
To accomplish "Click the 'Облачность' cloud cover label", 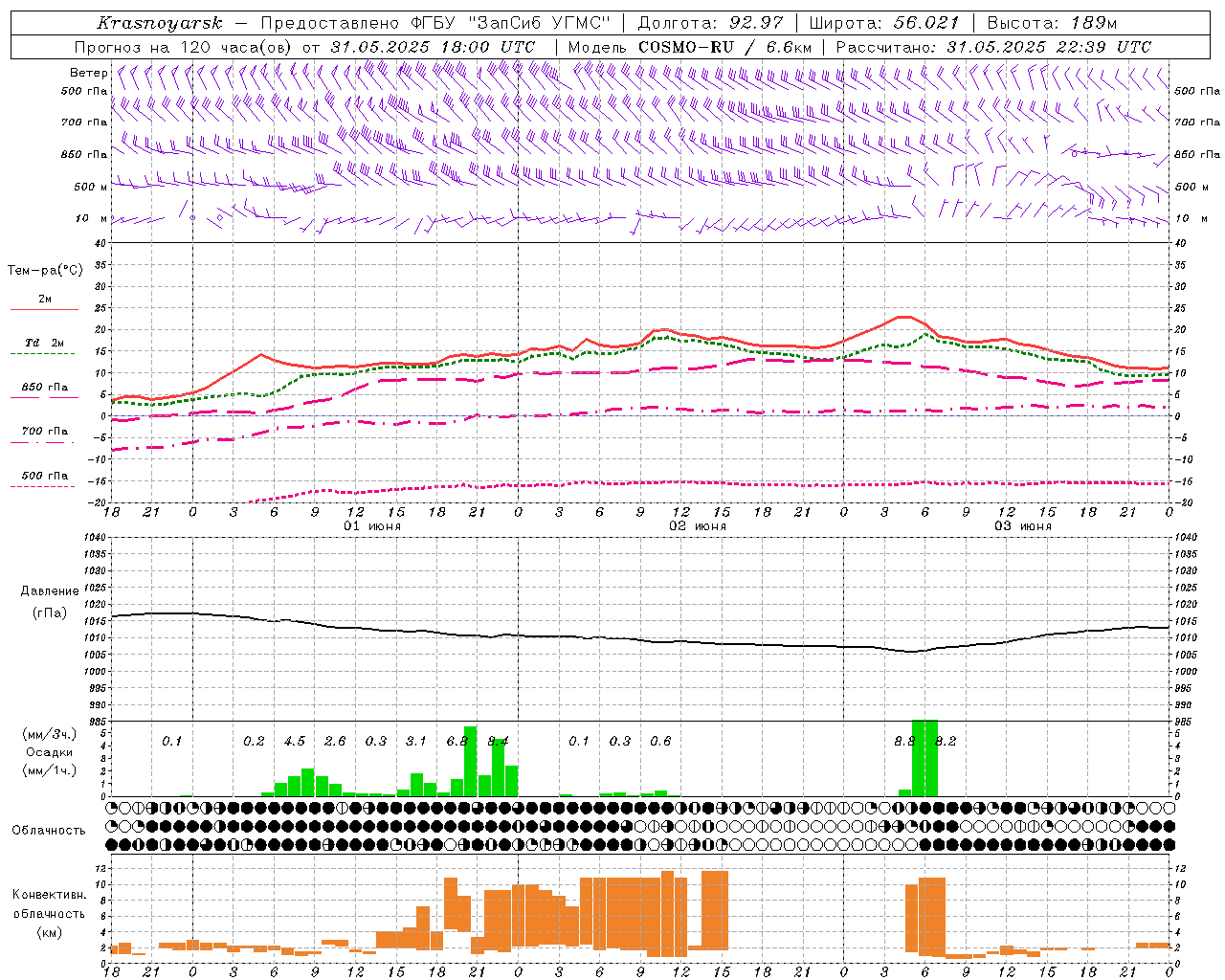I will click(49, 831).
